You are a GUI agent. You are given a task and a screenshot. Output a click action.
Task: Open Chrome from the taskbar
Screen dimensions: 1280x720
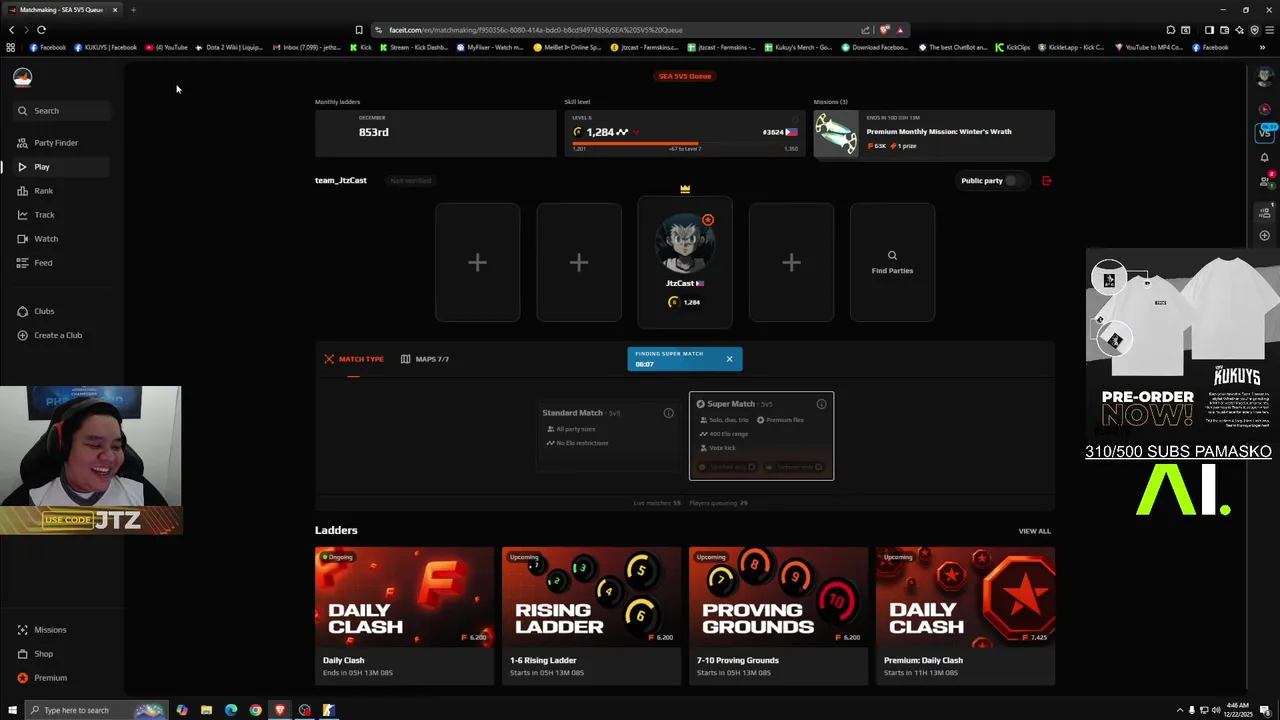tap(255, 710)
